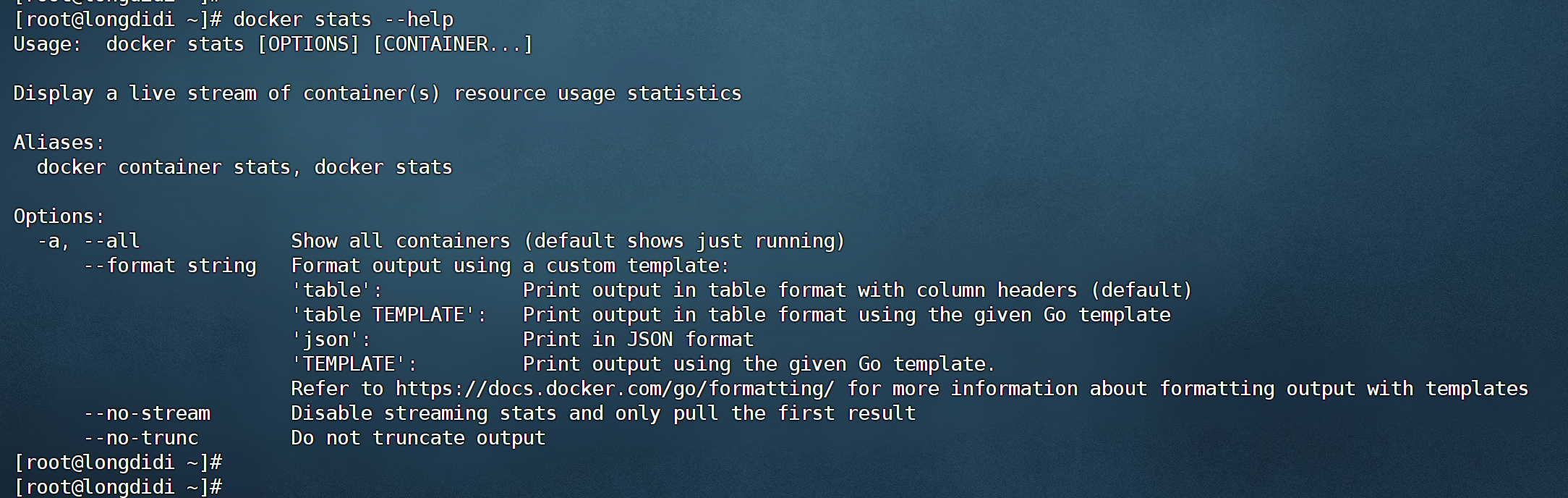Click the '--no-stream' option name
The height and width of the screenshot is (498, 1568).
[147, 413]
